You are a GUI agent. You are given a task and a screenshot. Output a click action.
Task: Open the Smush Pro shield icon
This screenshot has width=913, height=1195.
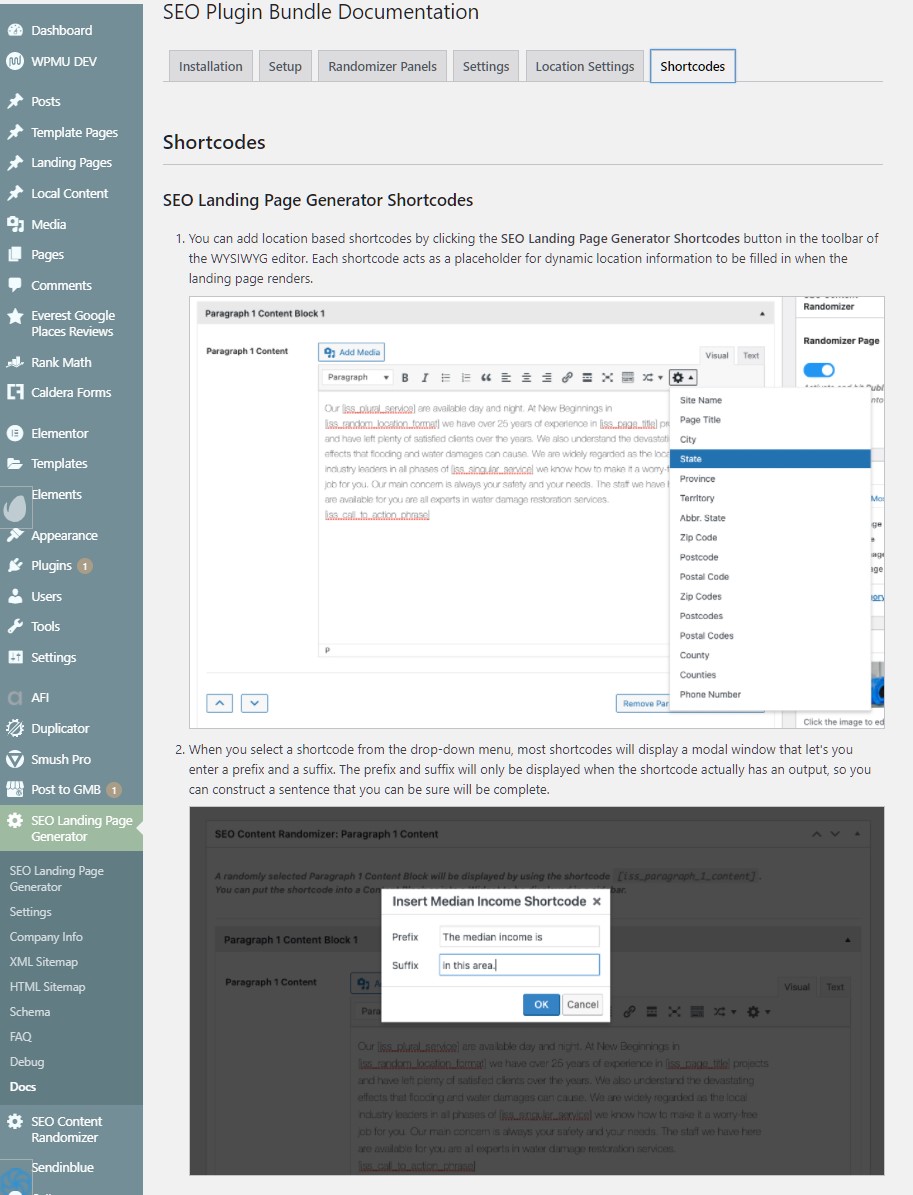(15, 759)
